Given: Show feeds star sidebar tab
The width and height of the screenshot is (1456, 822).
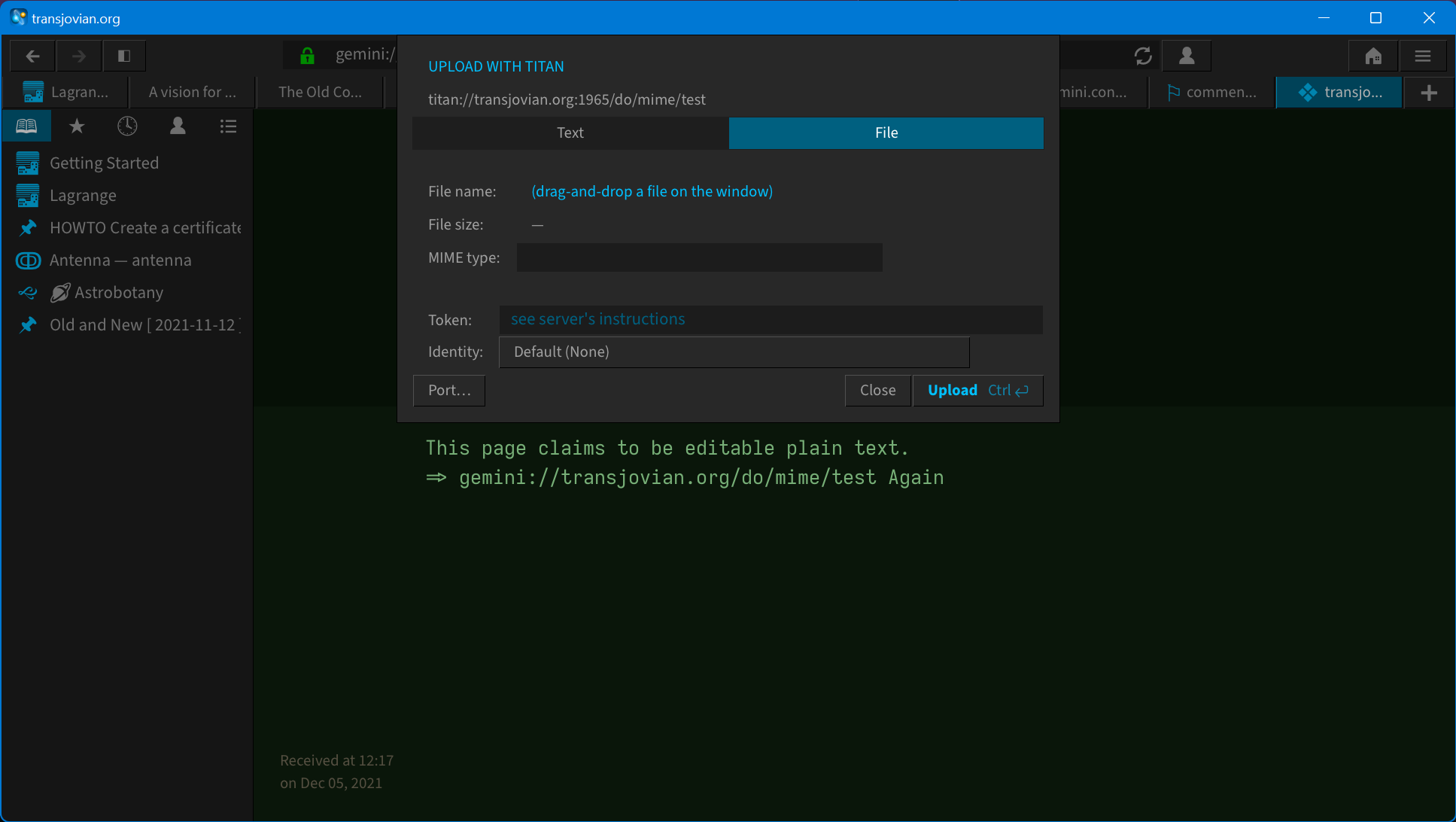Looking at the screenshot, I should tap(77, 126).
